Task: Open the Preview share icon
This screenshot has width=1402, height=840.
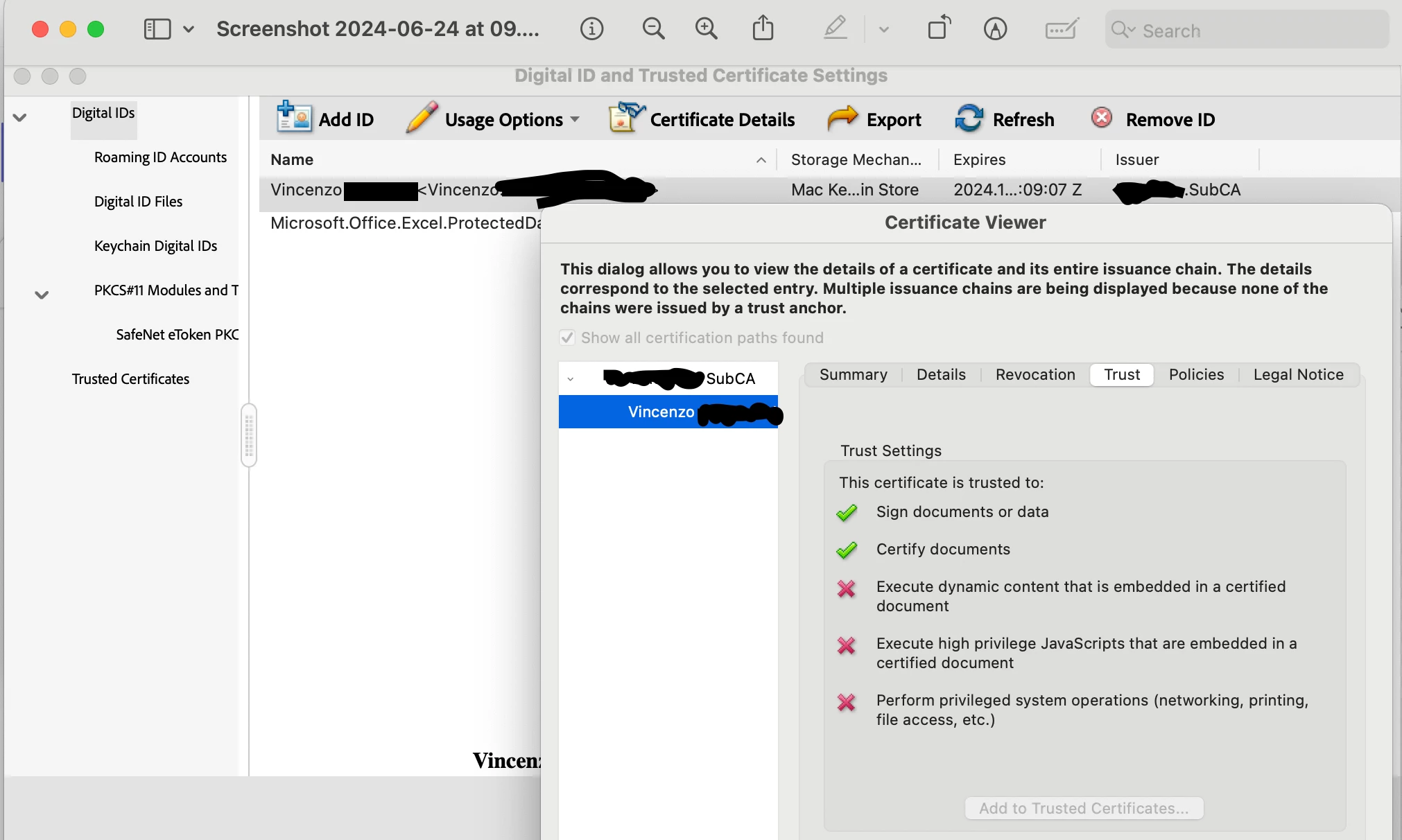Action: (x=763, y=29)
